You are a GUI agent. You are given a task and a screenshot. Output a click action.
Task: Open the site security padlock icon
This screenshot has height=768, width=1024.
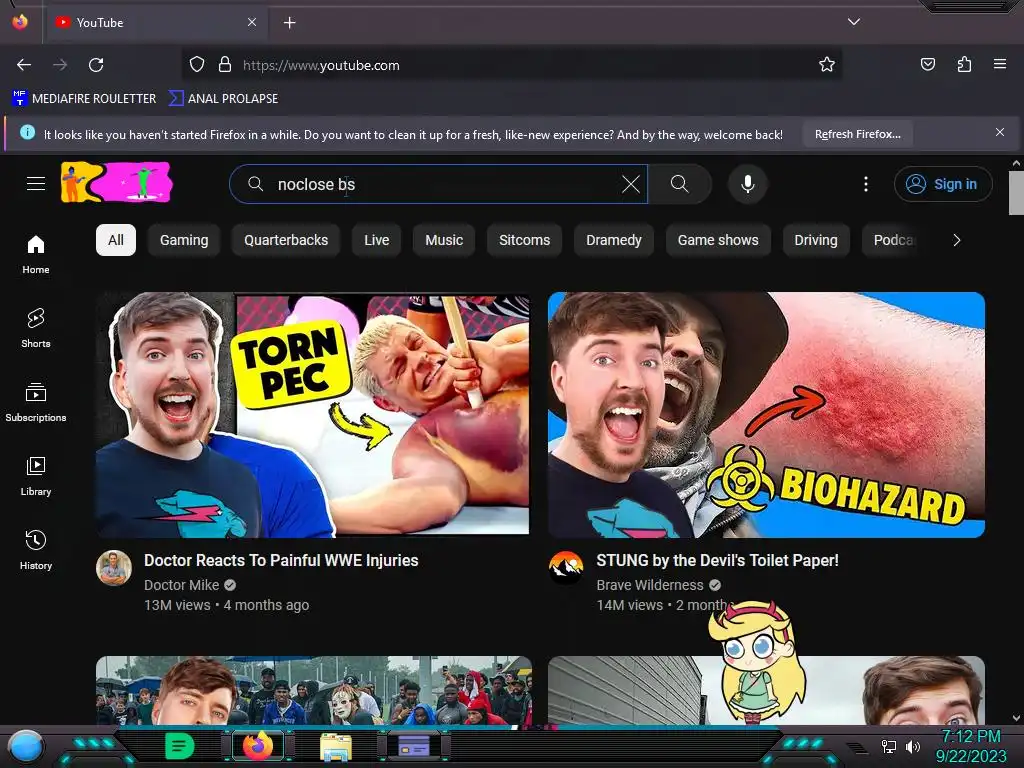(225, 65)
